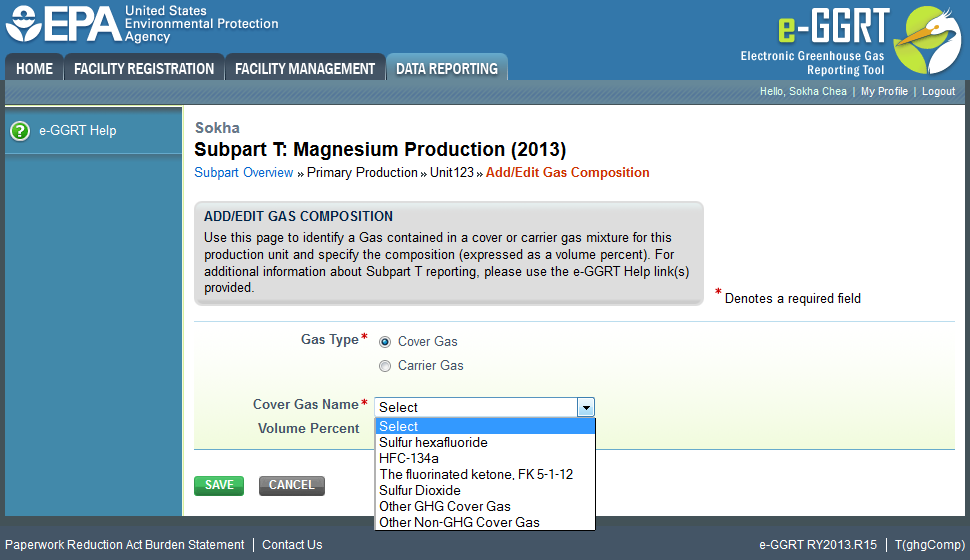Pick the highlighted Select option in list
This screenshot has width=970, height=560.
pyautogui.click(x=485, y=426)
